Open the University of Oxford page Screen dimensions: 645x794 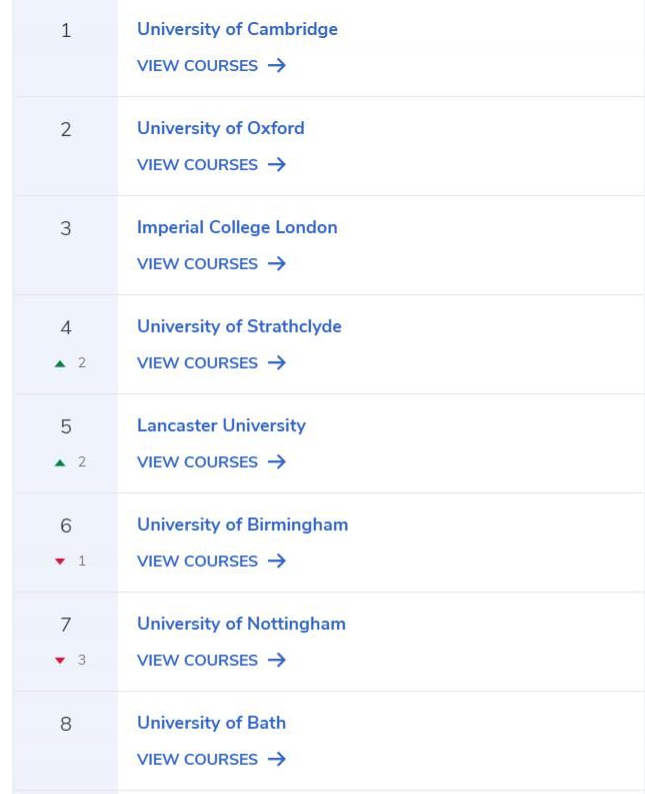(221, 129)
